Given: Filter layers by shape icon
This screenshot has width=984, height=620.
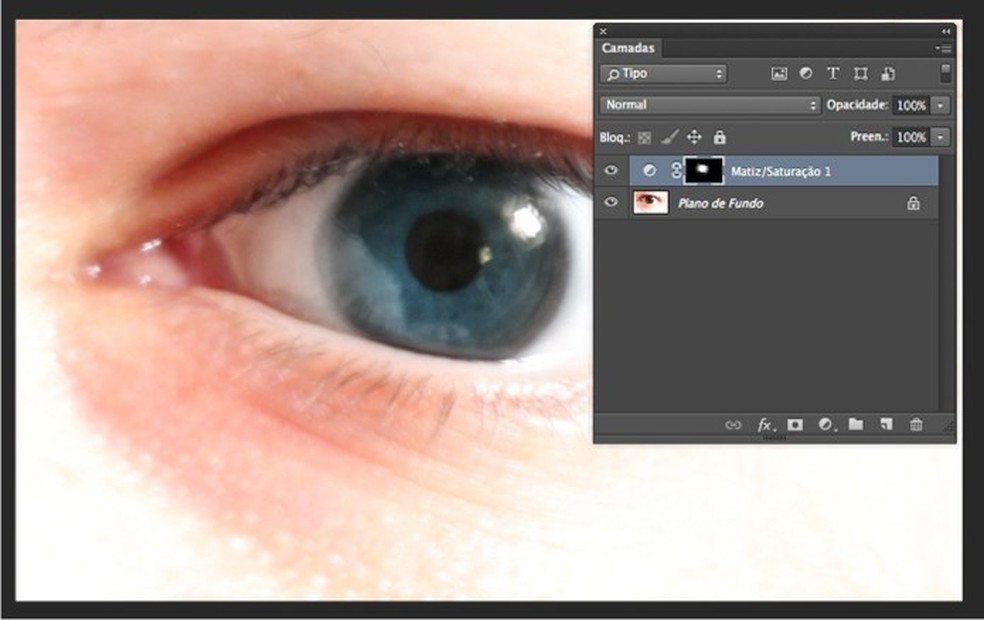Looking at the screenshot, I should (x=860, y=74).
